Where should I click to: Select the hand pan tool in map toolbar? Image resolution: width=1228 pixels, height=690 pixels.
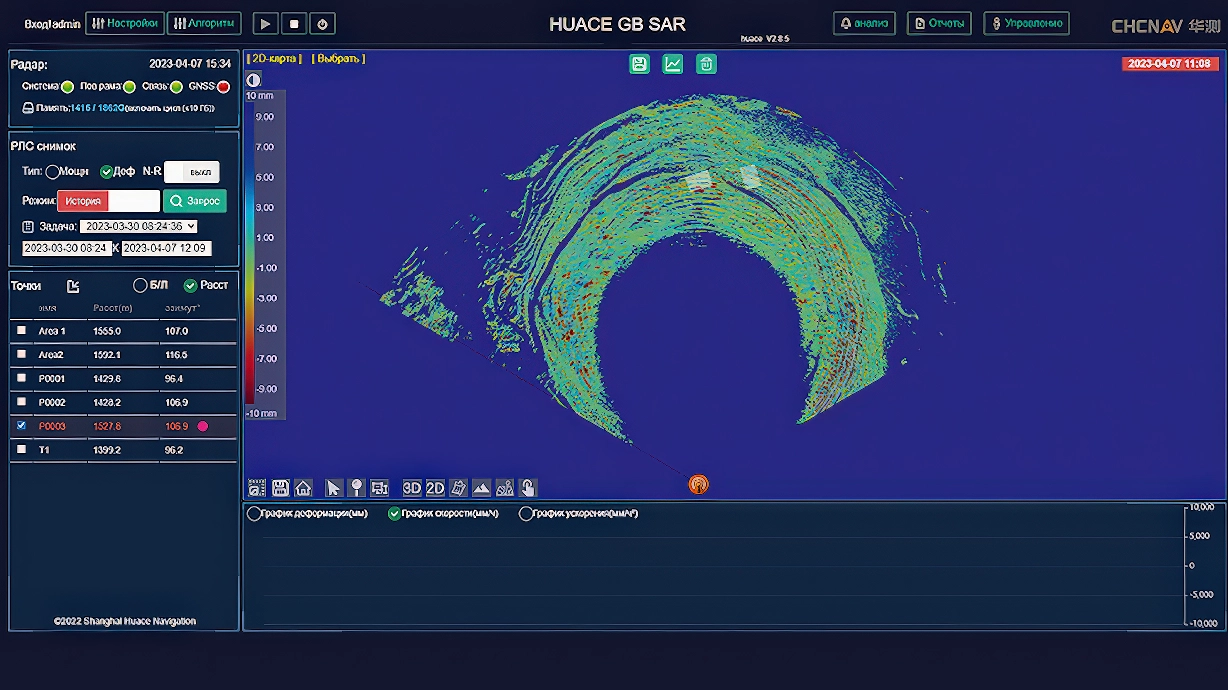[528, 488]
